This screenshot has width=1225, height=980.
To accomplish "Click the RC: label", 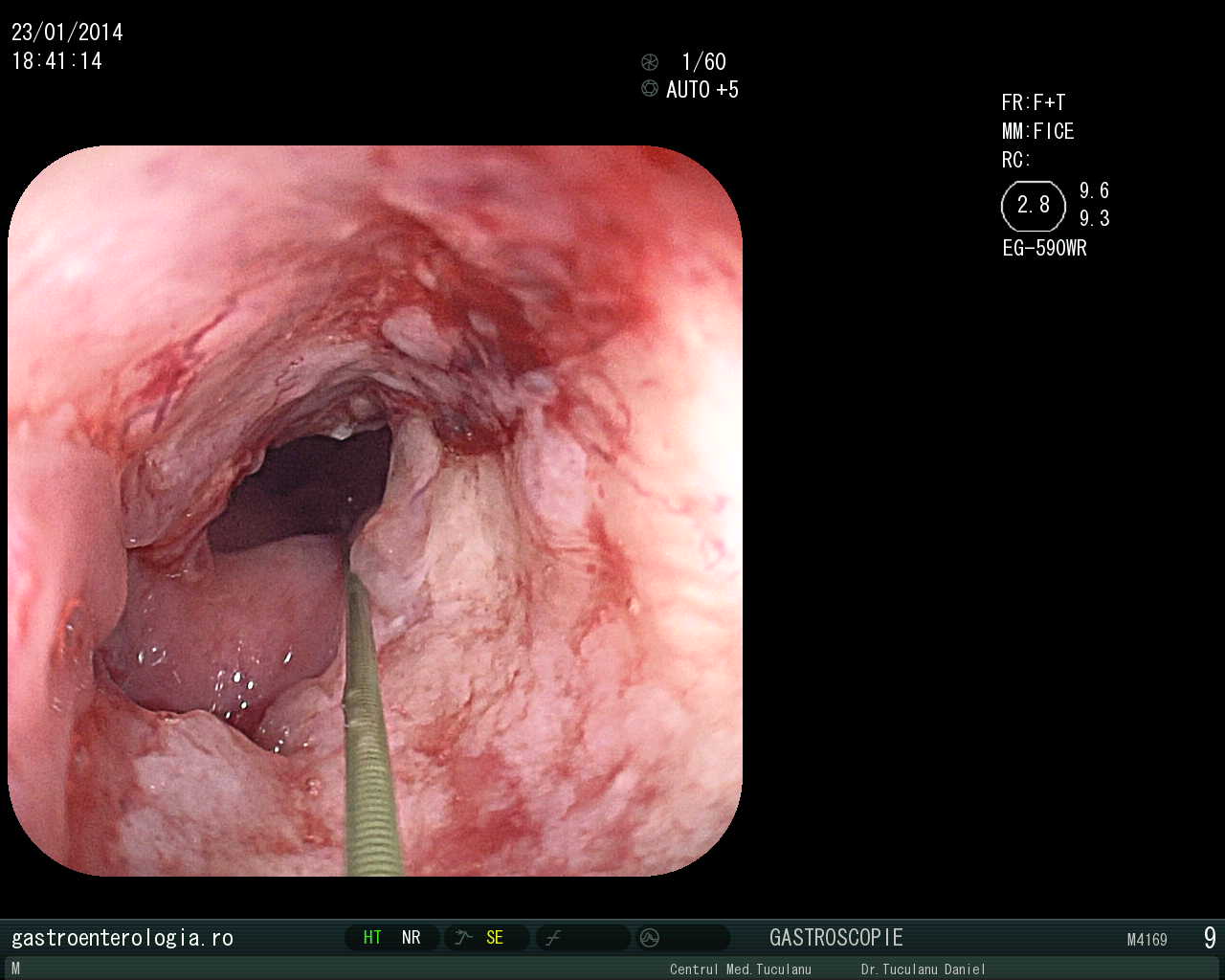I will (x=1016, y=160).
